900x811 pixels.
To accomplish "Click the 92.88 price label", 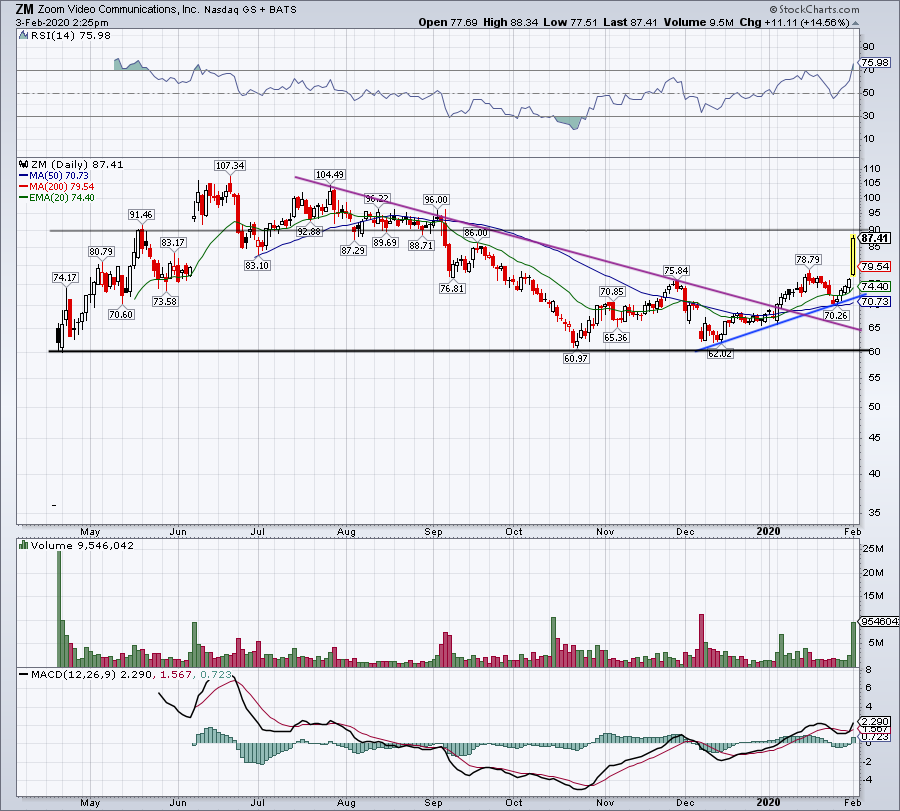I will (309, 232).
